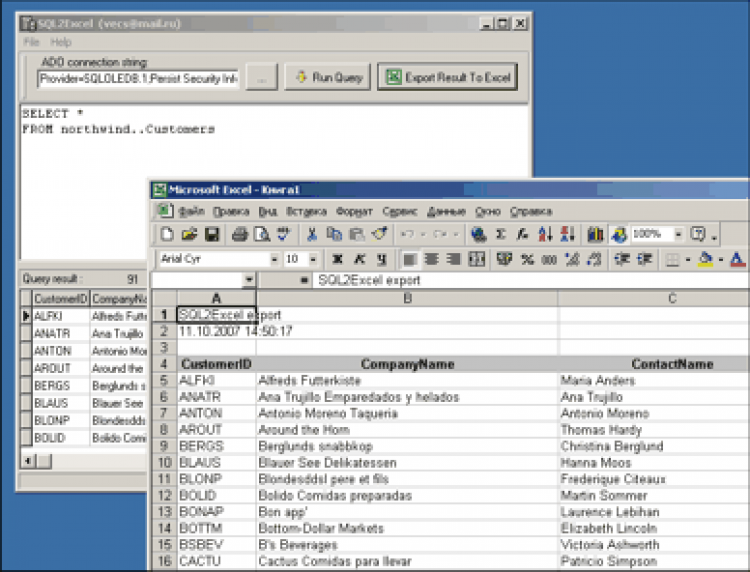Viewport: 750px width, 572px height.
Task: Click Decrease Indent icon
Action: click(x=622, y=259)
